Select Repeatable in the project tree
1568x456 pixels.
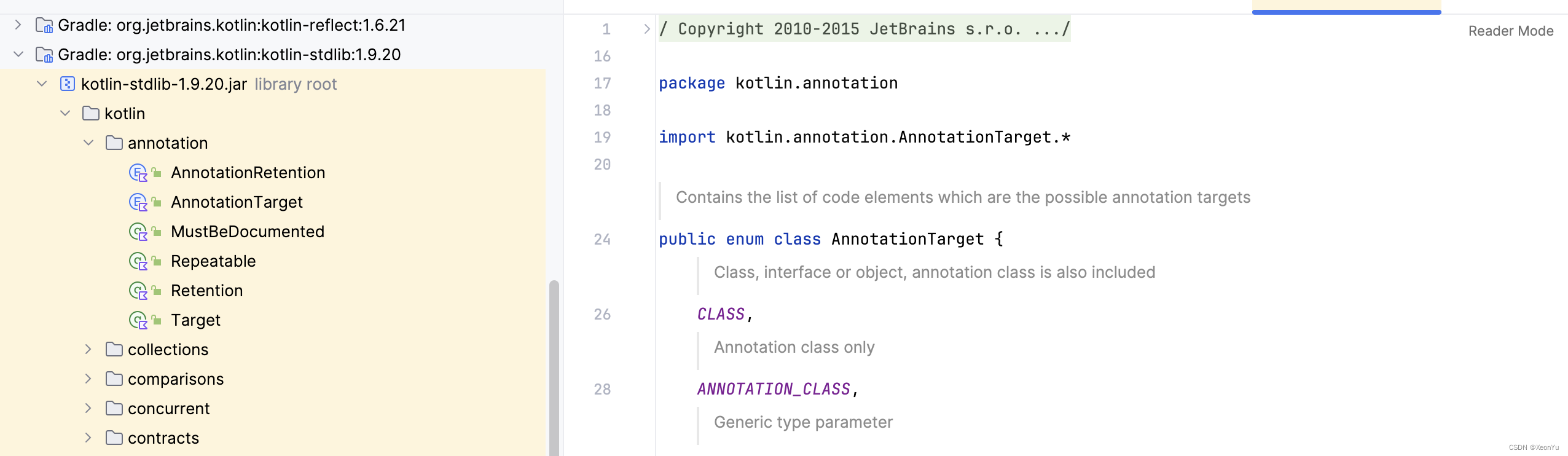click(213, 261)
